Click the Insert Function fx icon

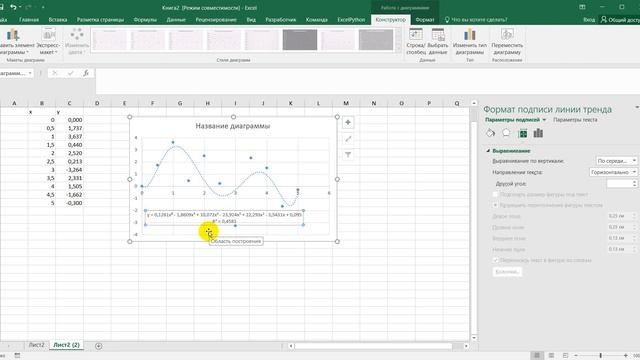[86, 73]
